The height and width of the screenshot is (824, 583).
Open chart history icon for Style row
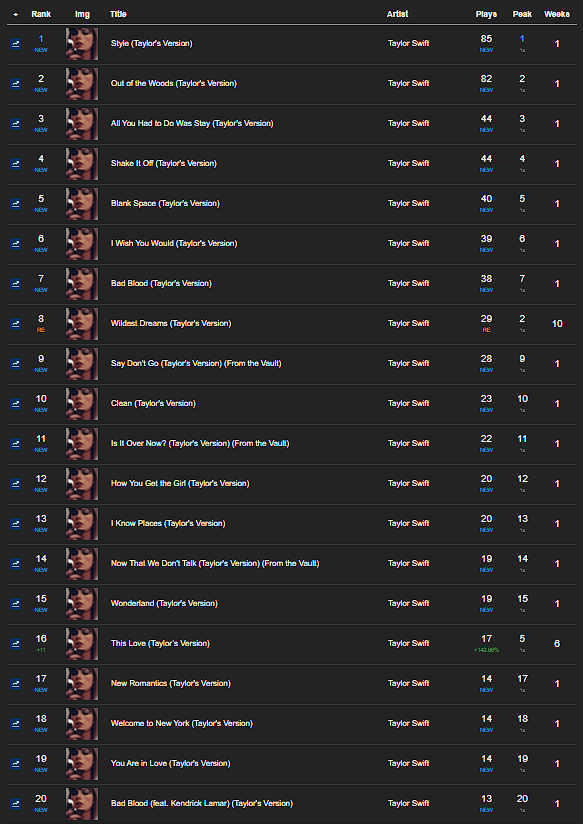pos(15,44)
